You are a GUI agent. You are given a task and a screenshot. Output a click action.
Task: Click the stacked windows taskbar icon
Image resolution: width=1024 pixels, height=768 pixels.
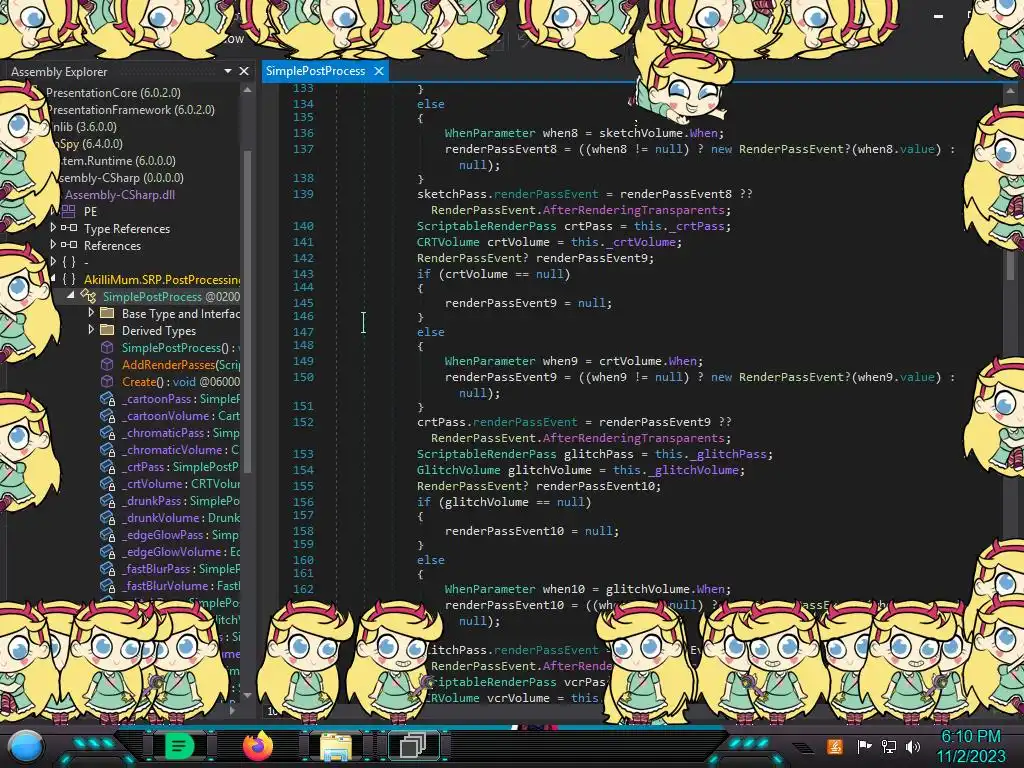(x=413, y=746)
